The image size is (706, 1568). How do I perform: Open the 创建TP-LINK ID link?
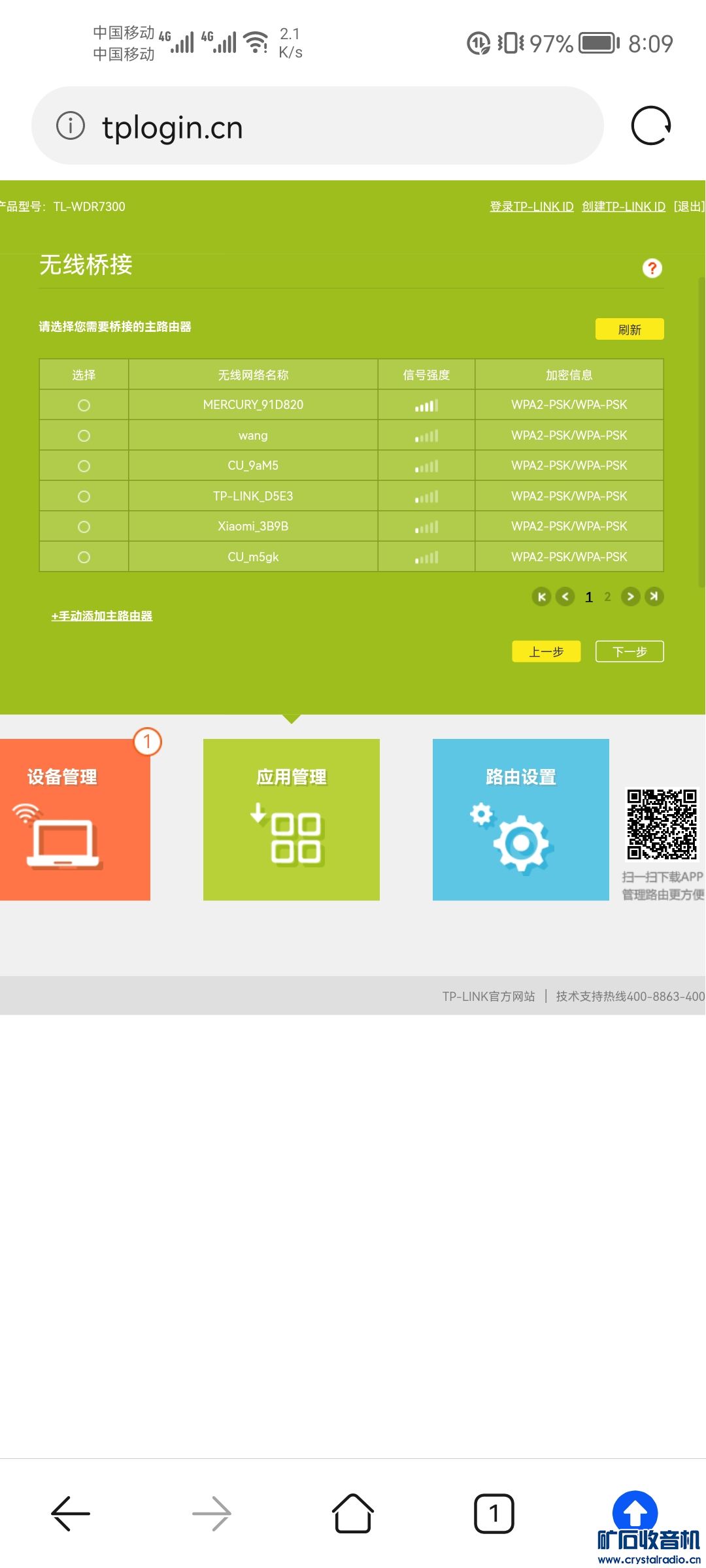(x=624, y=206)
